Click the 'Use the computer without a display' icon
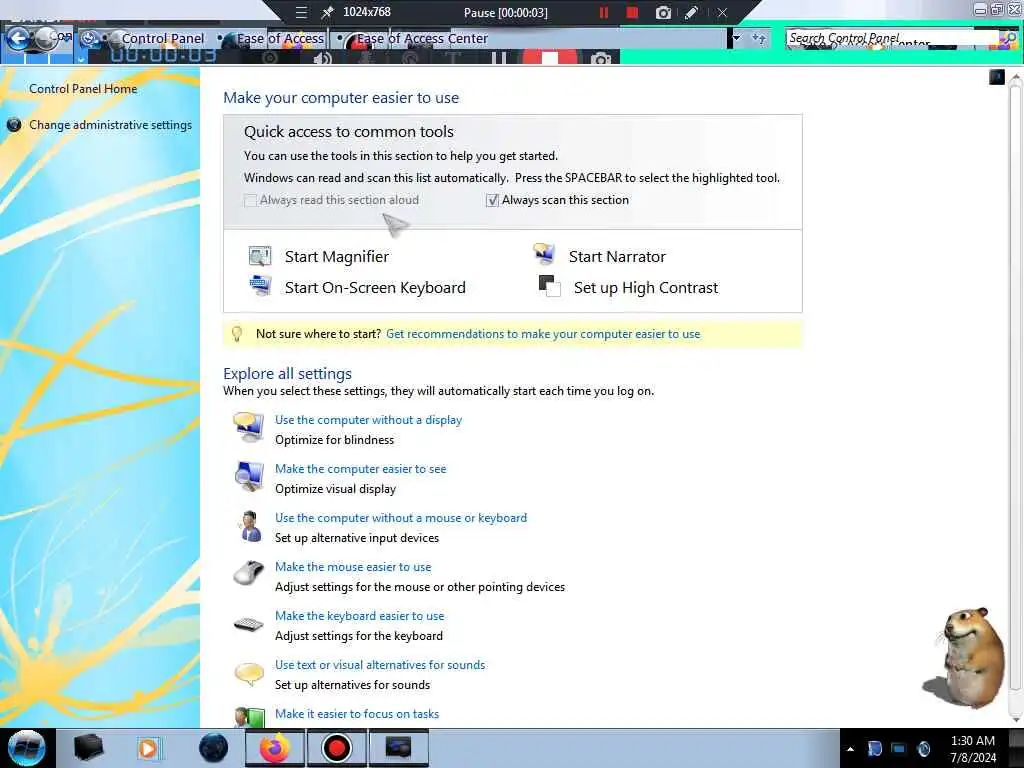This screenshot has width=1024, height=768. 249,428
